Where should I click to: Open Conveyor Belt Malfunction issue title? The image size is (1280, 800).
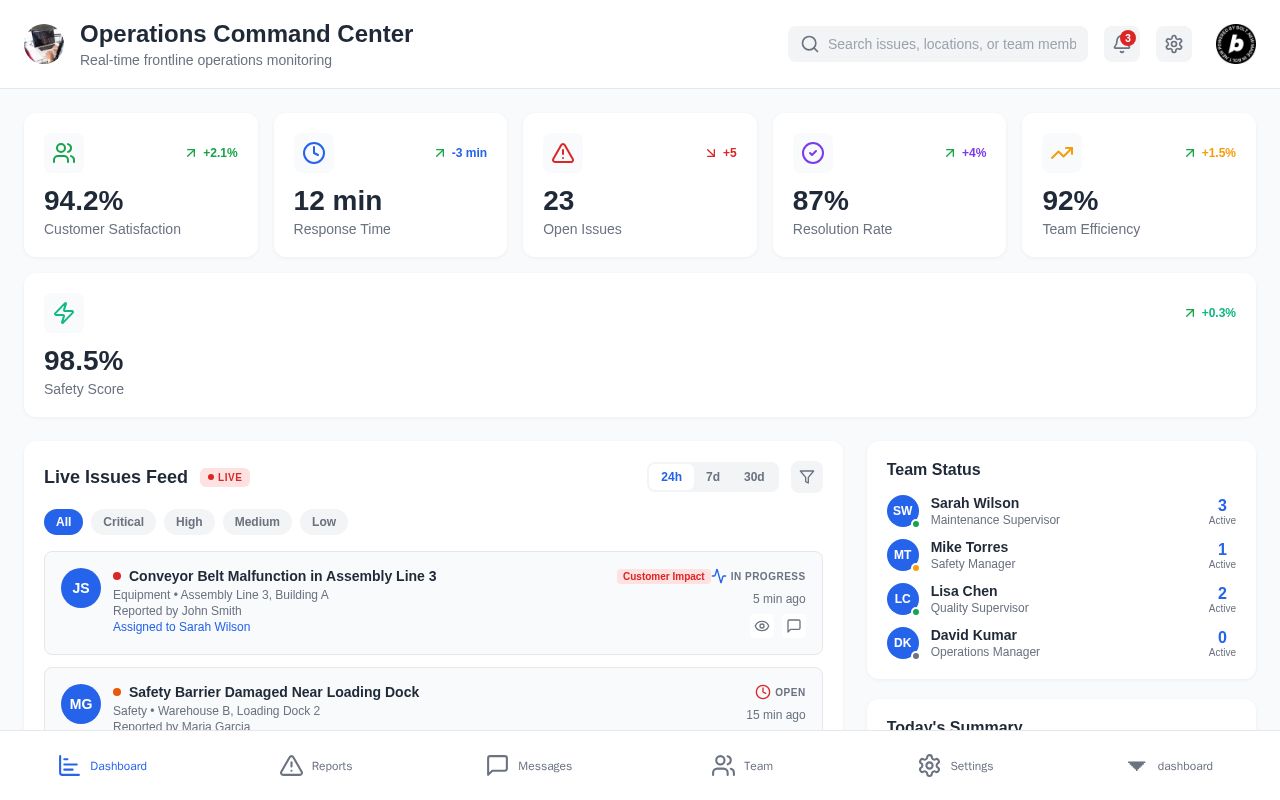(x=283, y=576)
